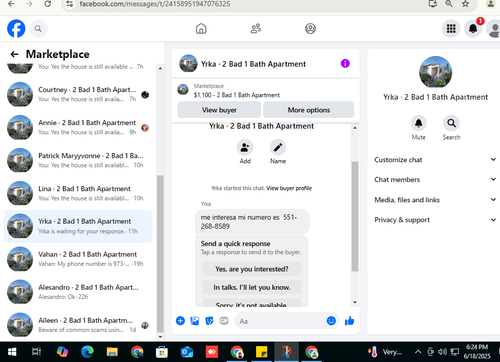Attach a photo using the image icon
Screen dimensions: 500x362
coord(195,321)
